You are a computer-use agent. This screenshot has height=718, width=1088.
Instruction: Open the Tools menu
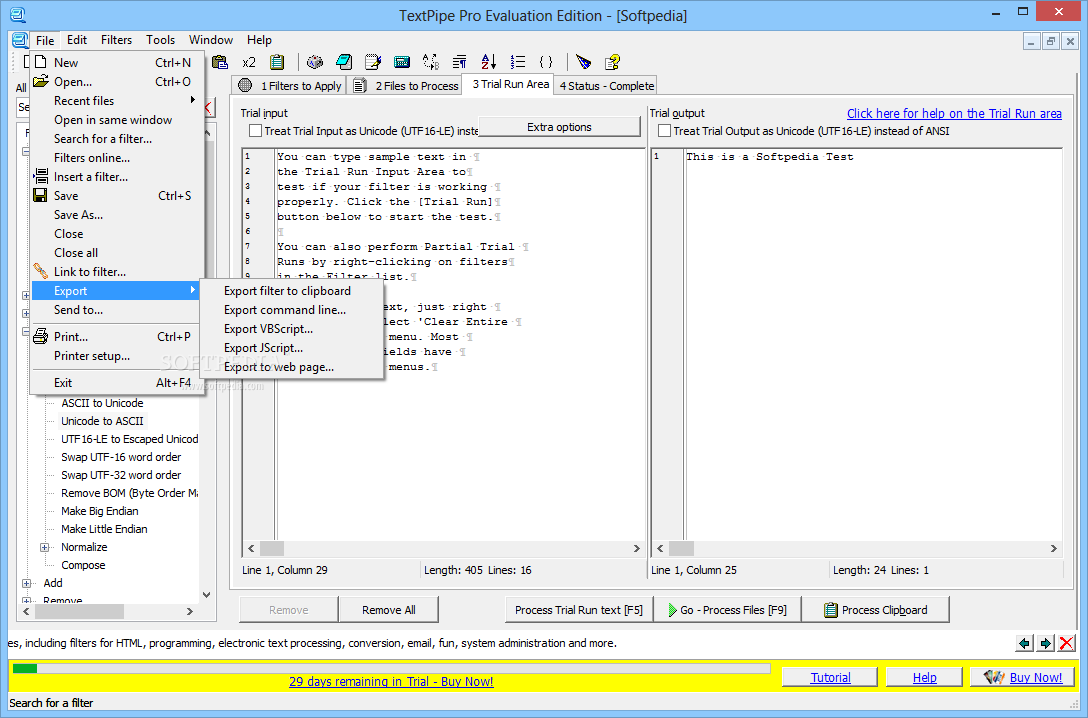[x=160, y=40]
